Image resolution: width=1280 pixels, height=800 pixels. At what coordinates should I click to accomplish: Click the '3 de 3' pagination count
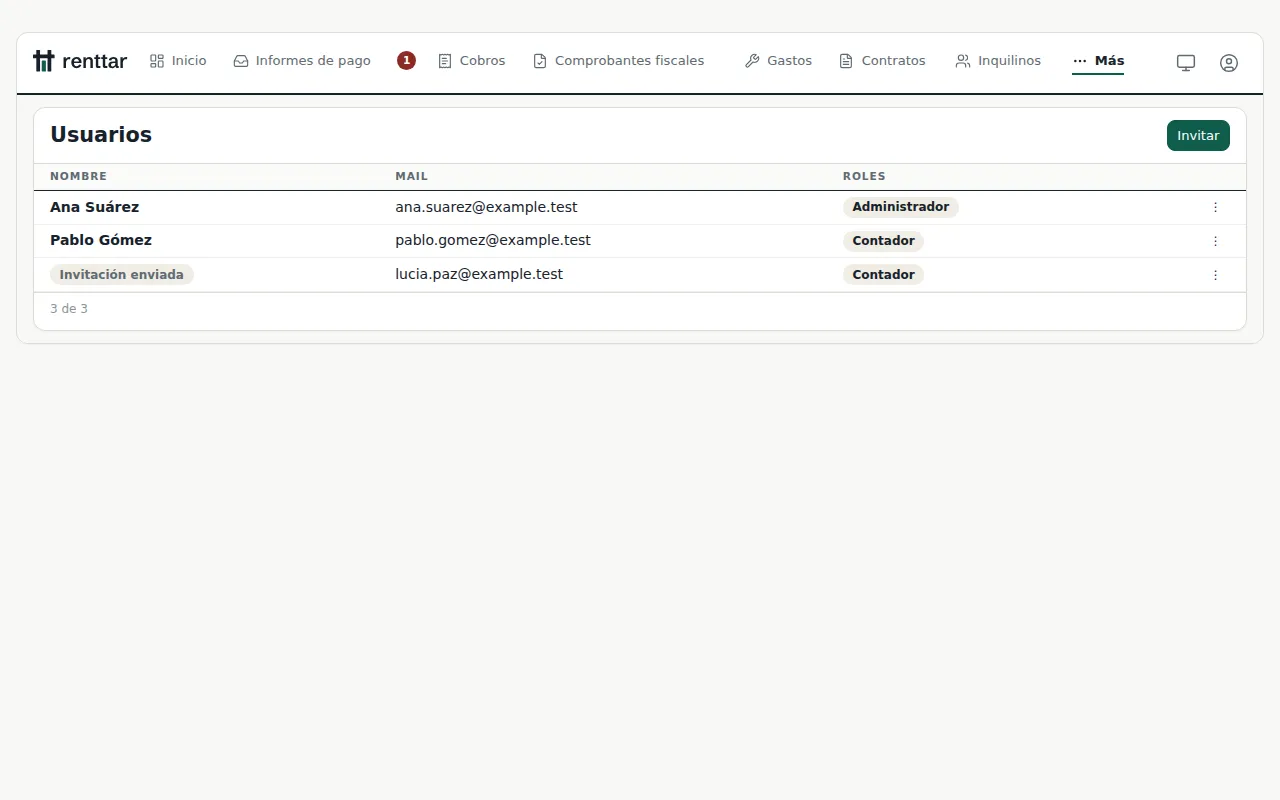pyautogui.click(x=69, y=309)
